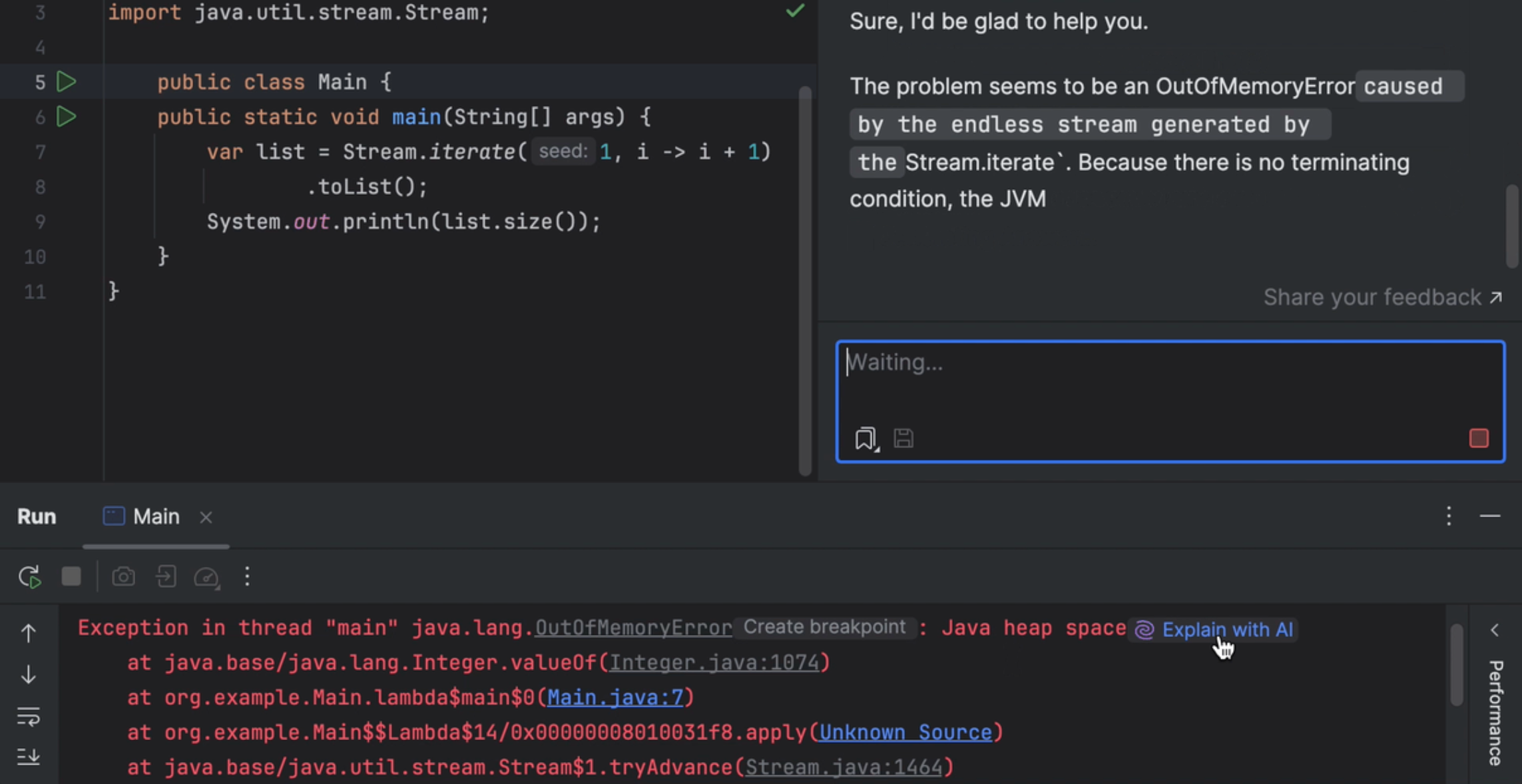The height and width of the screenshot is (784, 1522).
Task: Switch to the Main run tab
Action: (x=156, y=516)
